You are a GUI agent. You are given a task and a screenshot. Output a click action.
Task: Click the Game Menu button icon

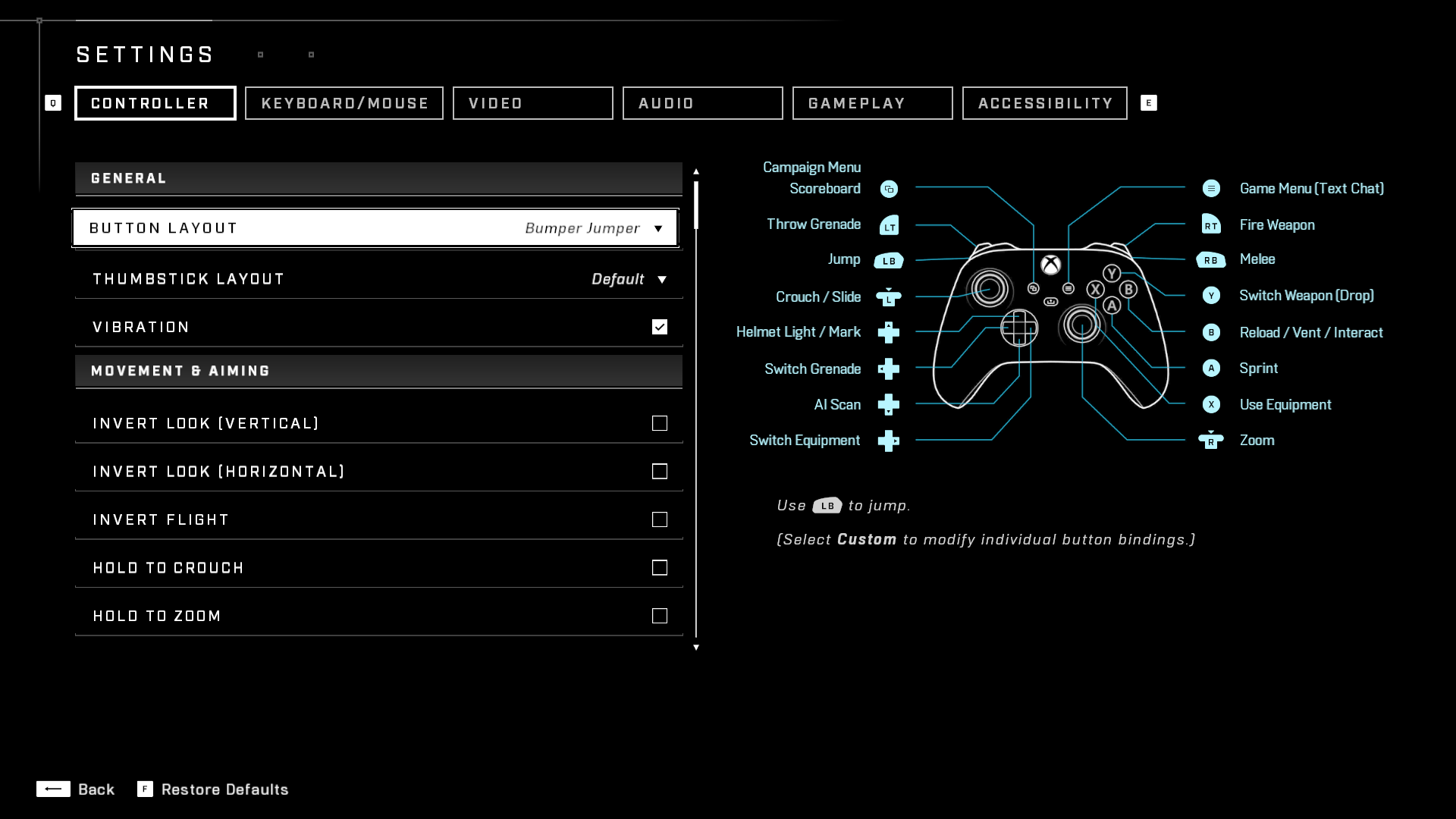pos(1211,188)
